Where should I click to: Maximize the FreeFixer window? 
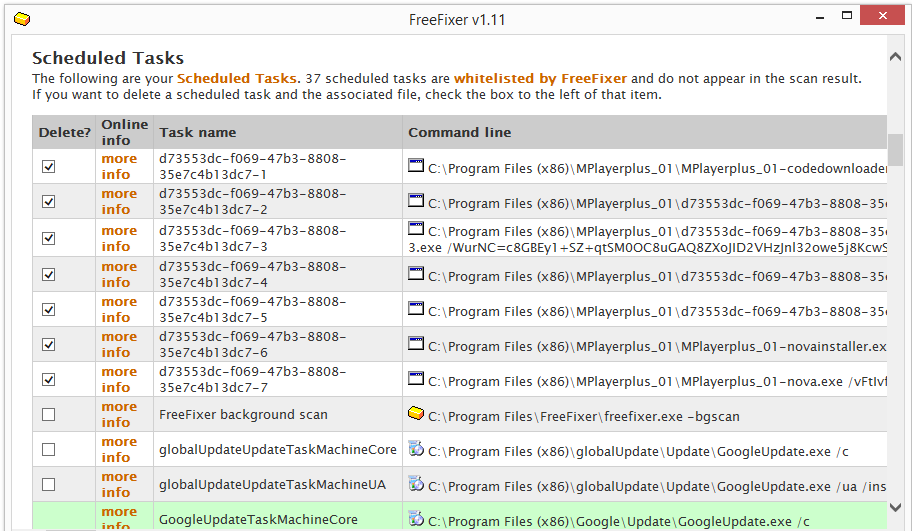point(847,16)
